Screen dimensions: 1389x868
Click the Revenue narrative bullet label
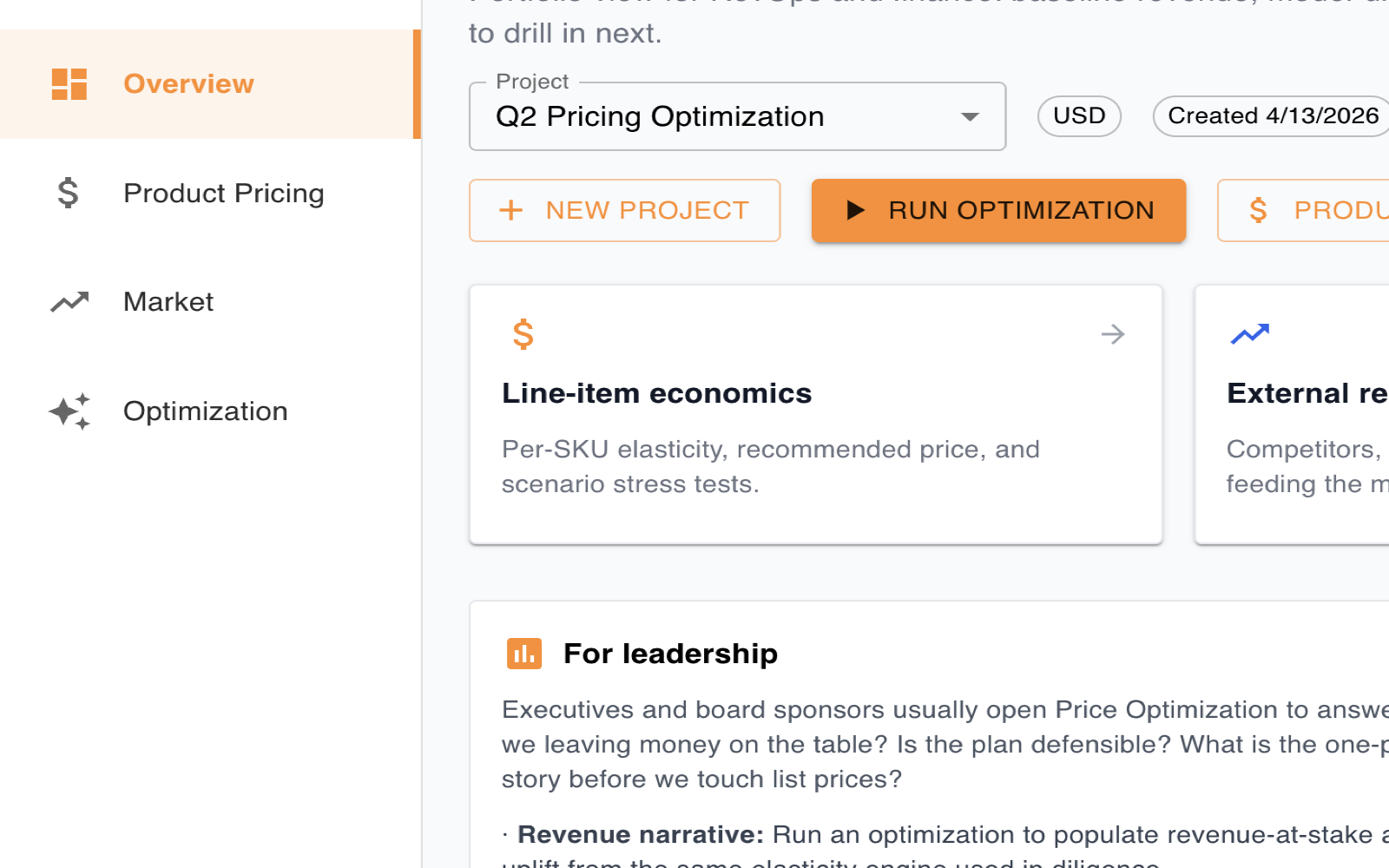click(x=640, y=834)
